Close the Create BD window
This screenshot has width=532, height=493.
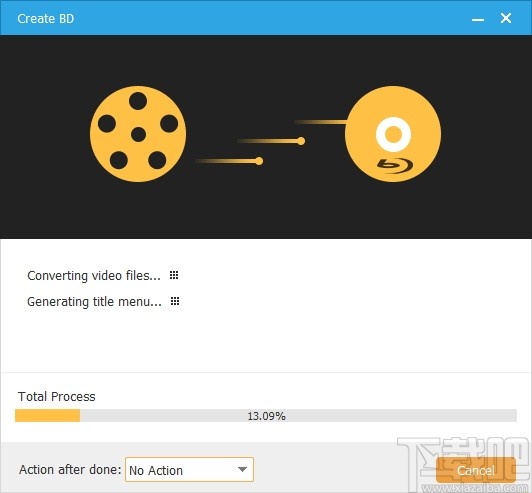click(506, 18)
